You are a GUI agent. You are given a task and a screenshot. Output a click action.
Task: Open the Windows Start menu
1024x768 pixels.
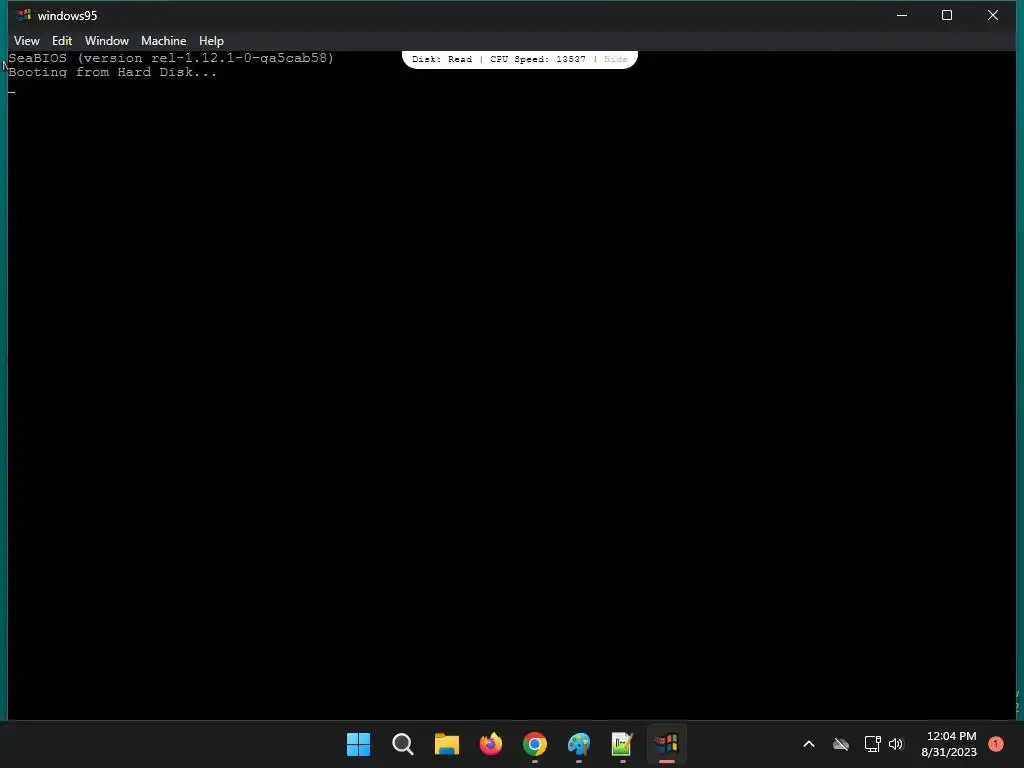point(359,744)
